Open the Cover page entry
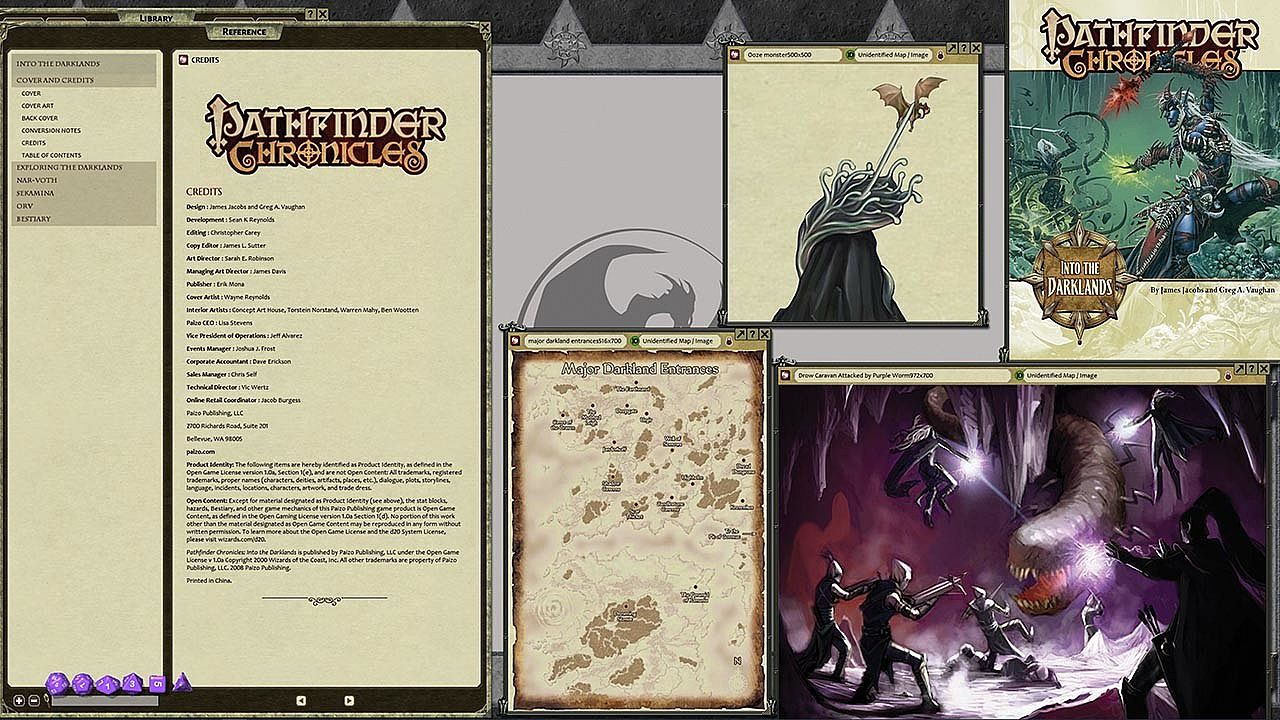Viewport: 1280px width, 720px height. click(x=31, y=93)
